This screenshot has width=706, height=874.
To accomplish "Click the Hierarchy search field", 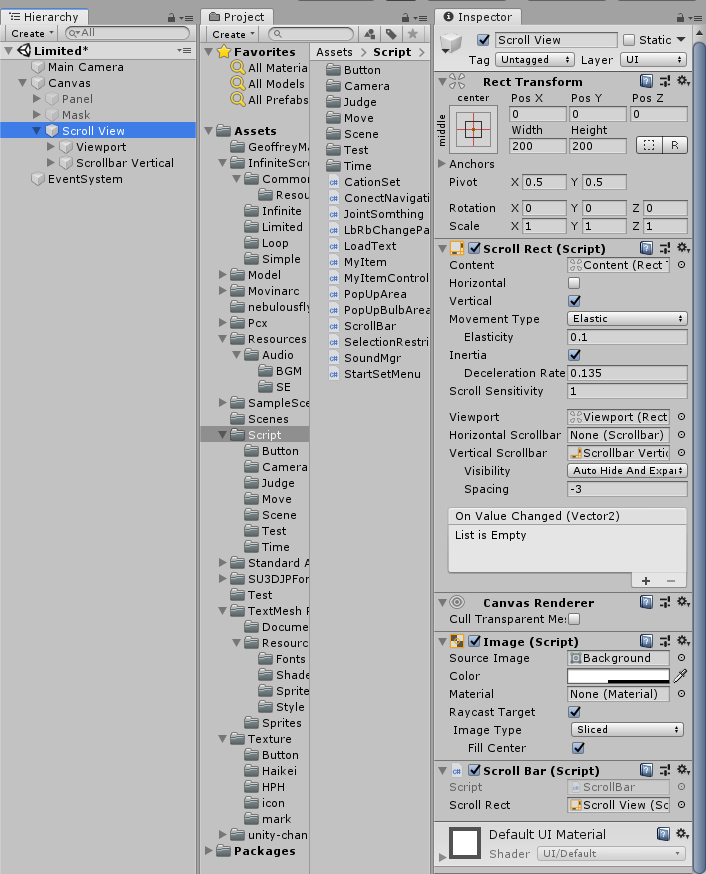I will 128,33.
